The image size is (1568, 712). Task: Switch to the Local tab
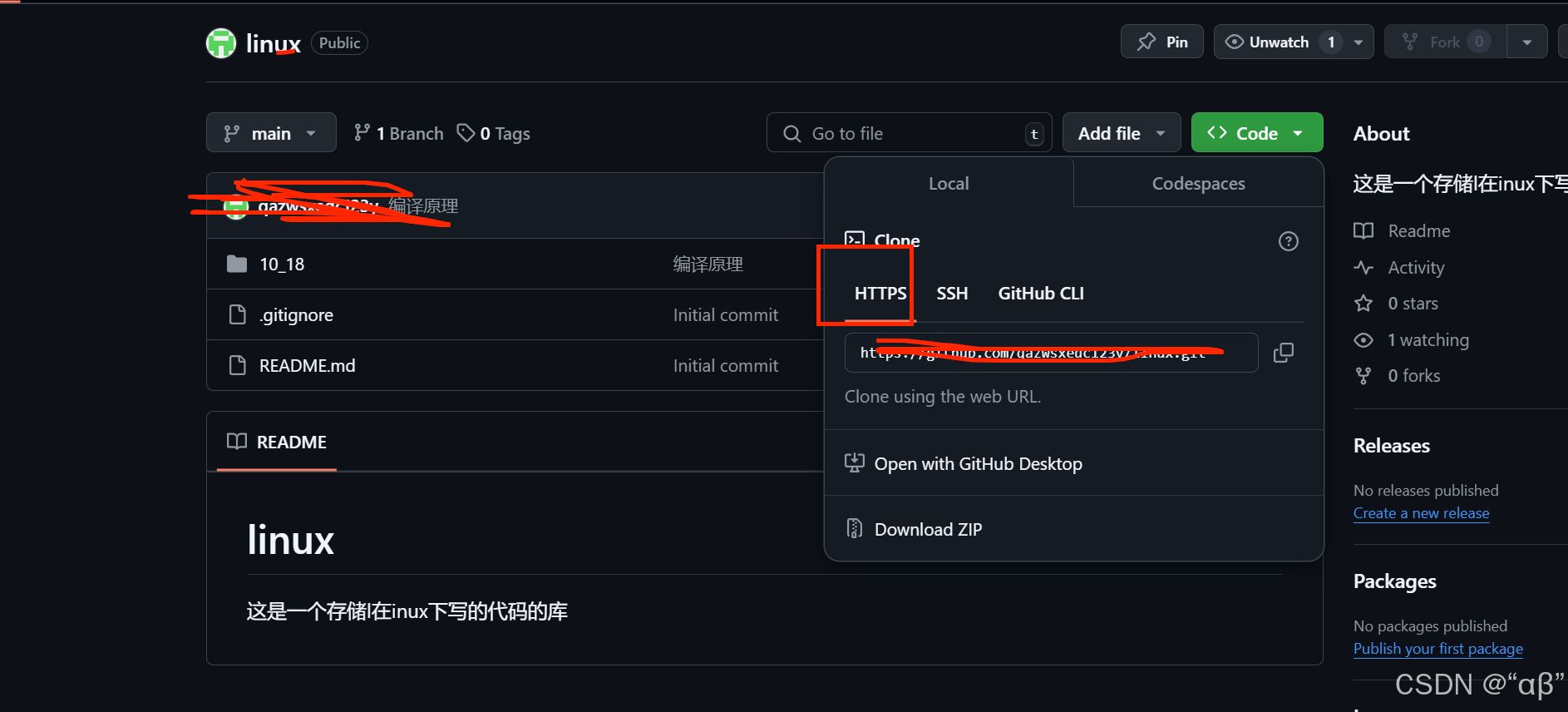[949, 183]
